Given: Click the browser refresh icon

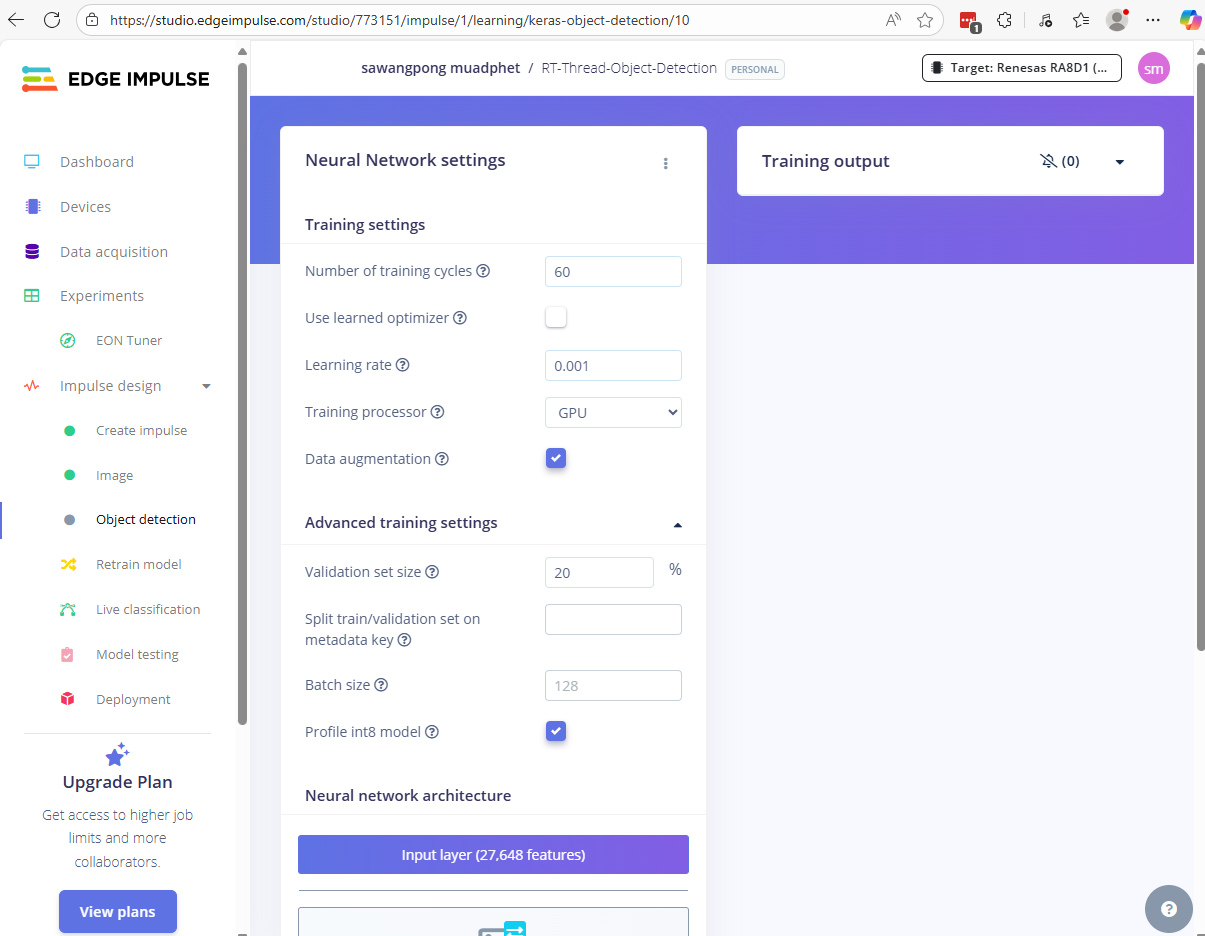Looking at the screenshot, I should click(x=52, y=20).
